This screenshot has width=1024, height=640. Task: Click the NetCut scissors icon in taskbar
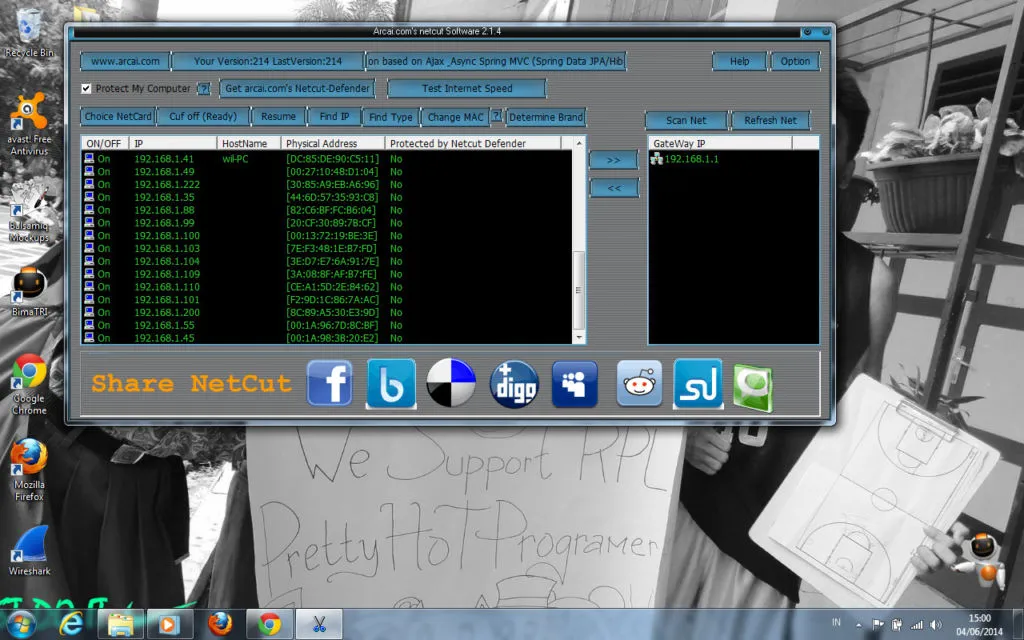[319, 624]
